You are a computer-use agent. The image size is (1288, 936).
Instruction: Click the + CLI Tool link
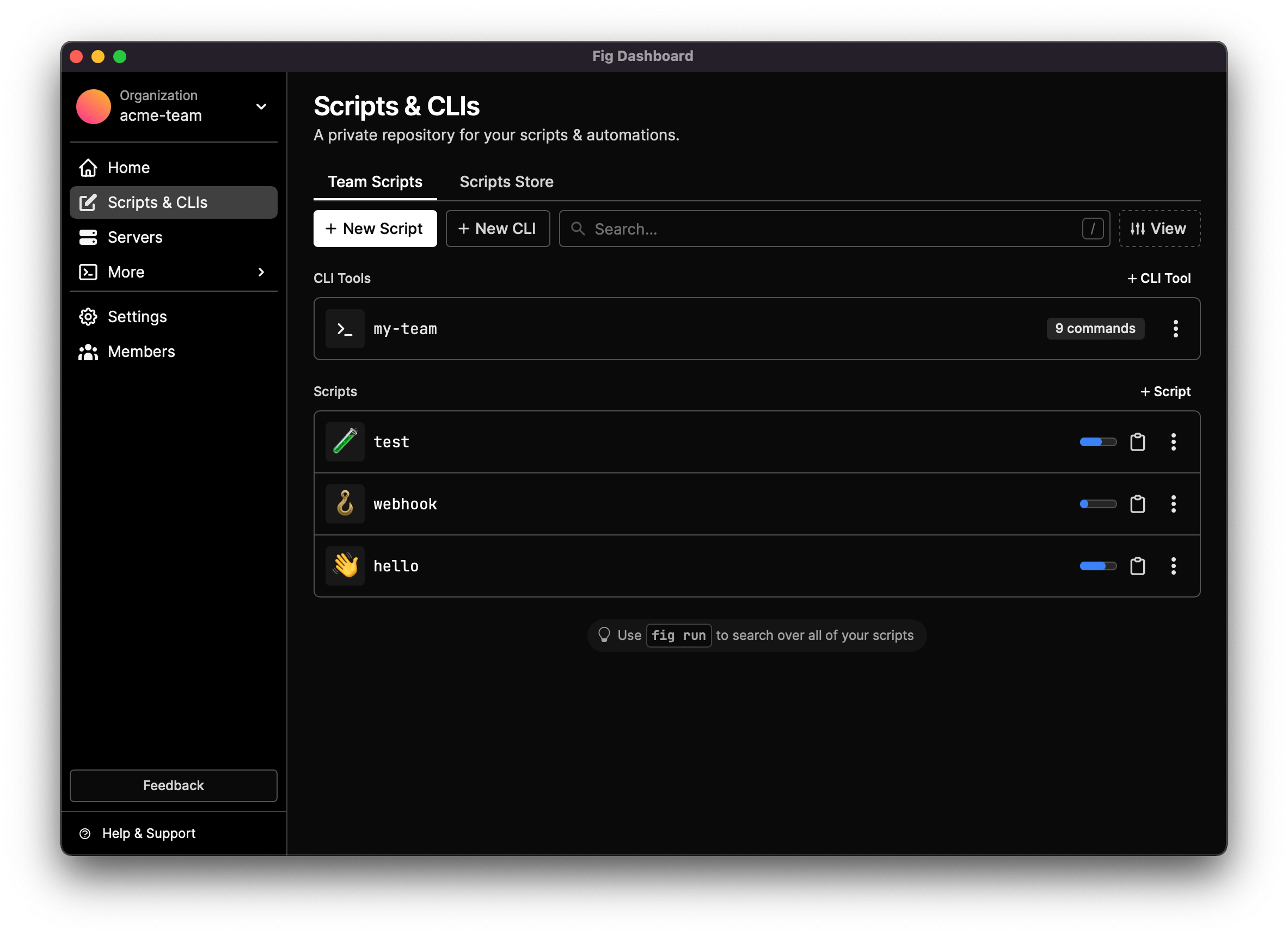click(1158, 279)
